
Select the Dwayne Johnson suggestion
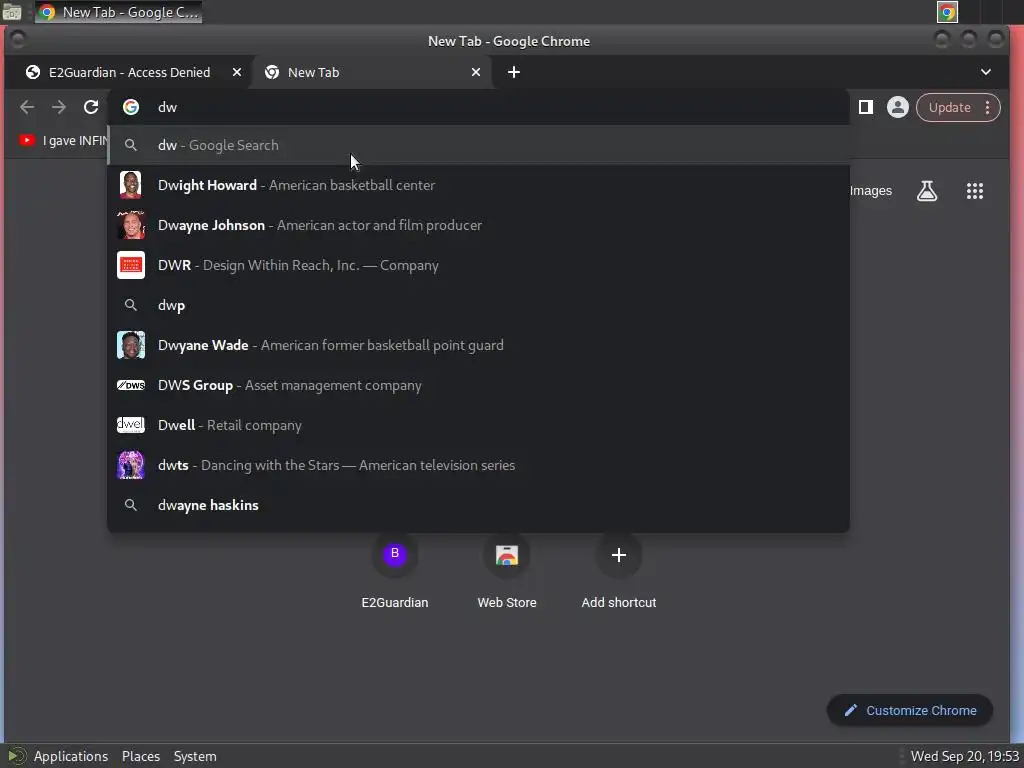coord(478,225)
